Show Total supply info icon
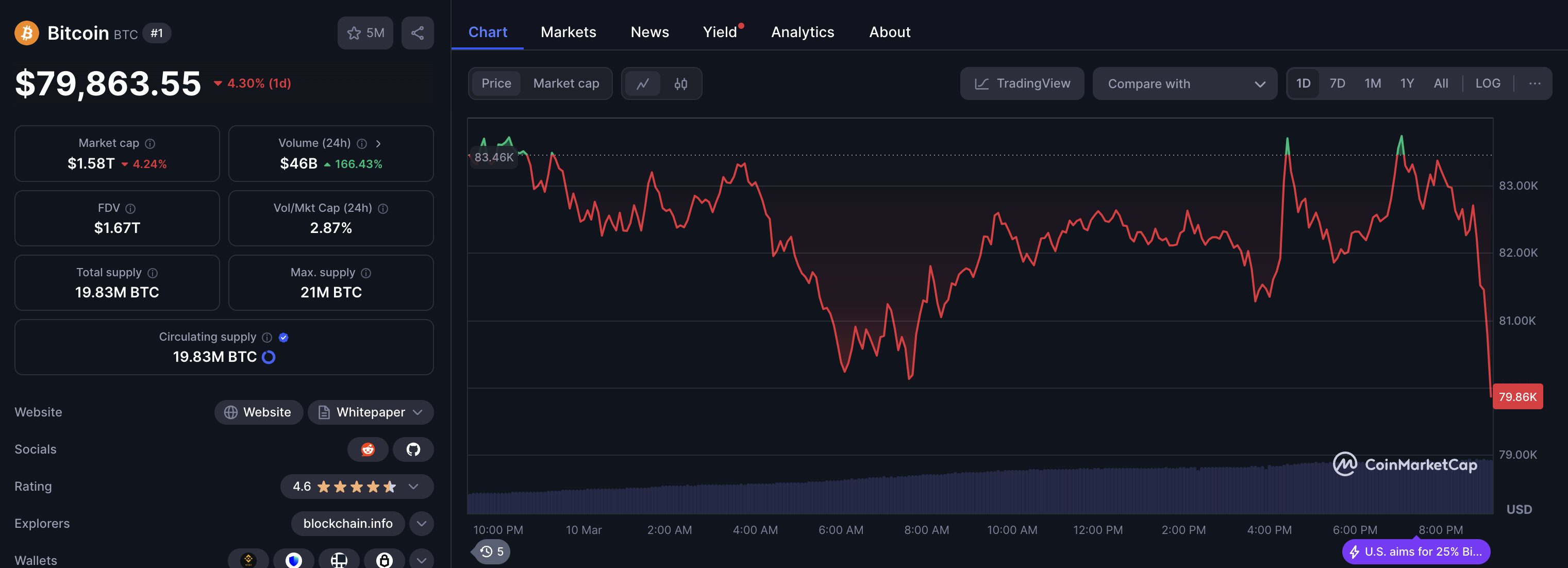This screenshot has width=1568, height=568. (153, 273)
